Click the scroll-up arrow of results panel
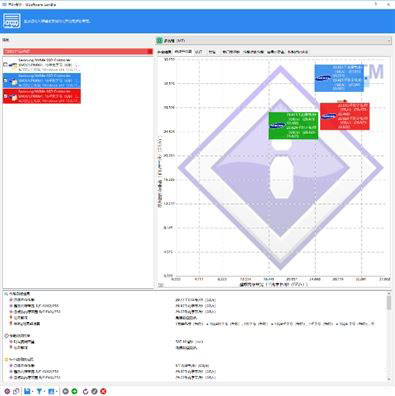The width and height of the screenshot is (395, 396). click(389, 293)
